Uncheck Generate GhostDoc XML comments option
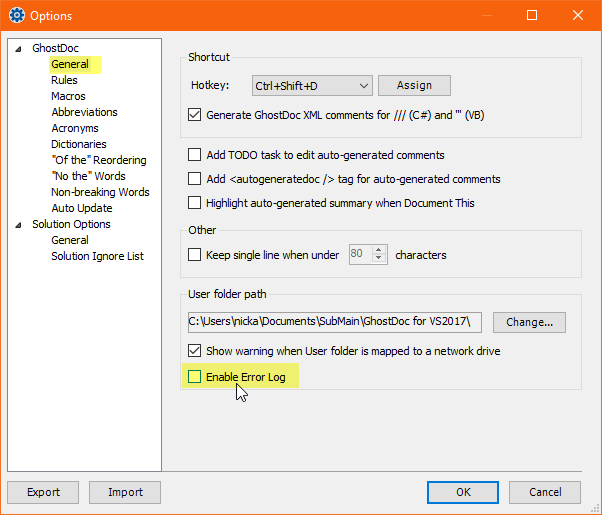 click(194, 115)
